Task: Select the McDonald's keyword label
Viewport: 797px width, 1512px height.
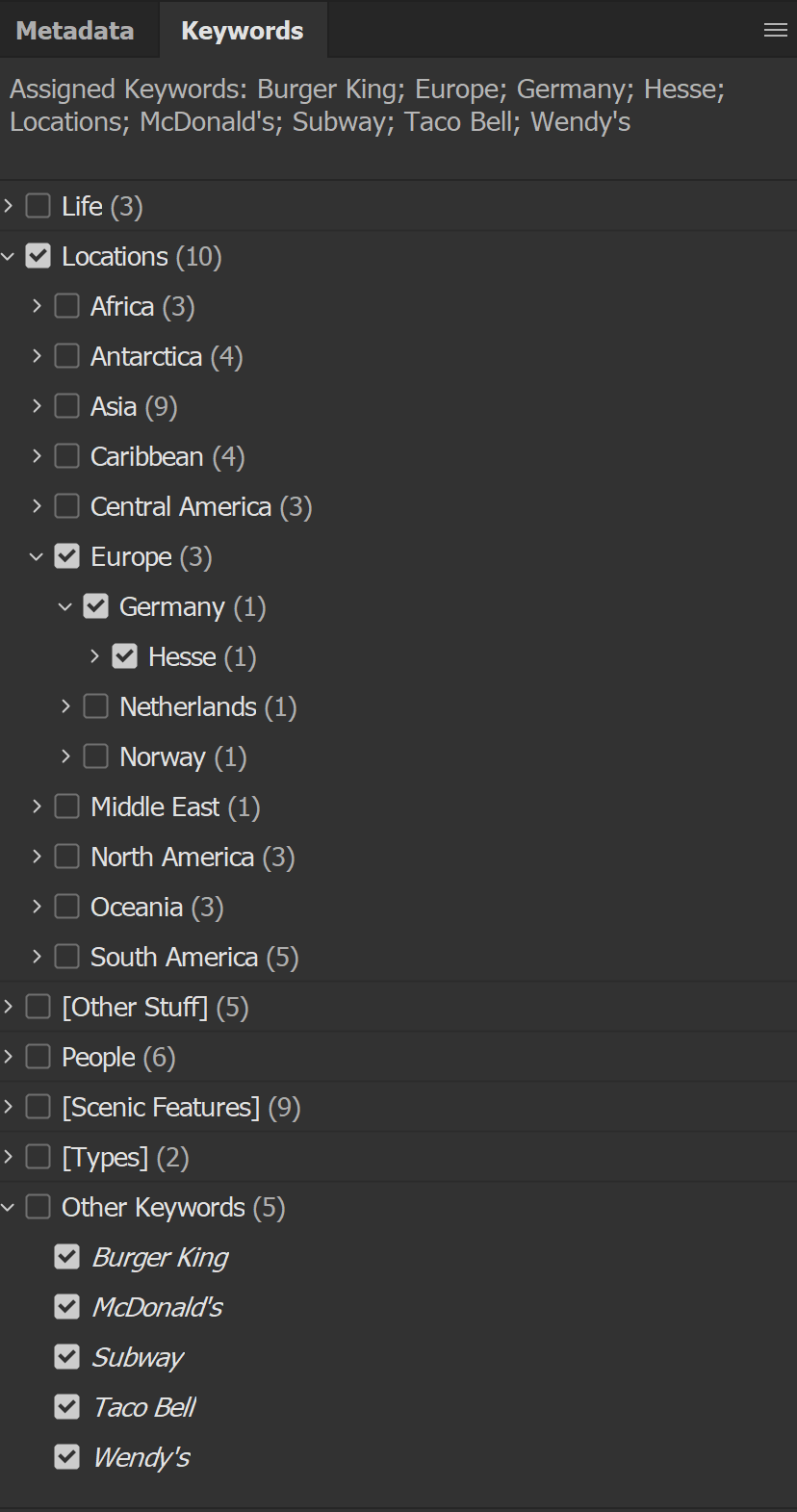Action: pos(157,1308)
